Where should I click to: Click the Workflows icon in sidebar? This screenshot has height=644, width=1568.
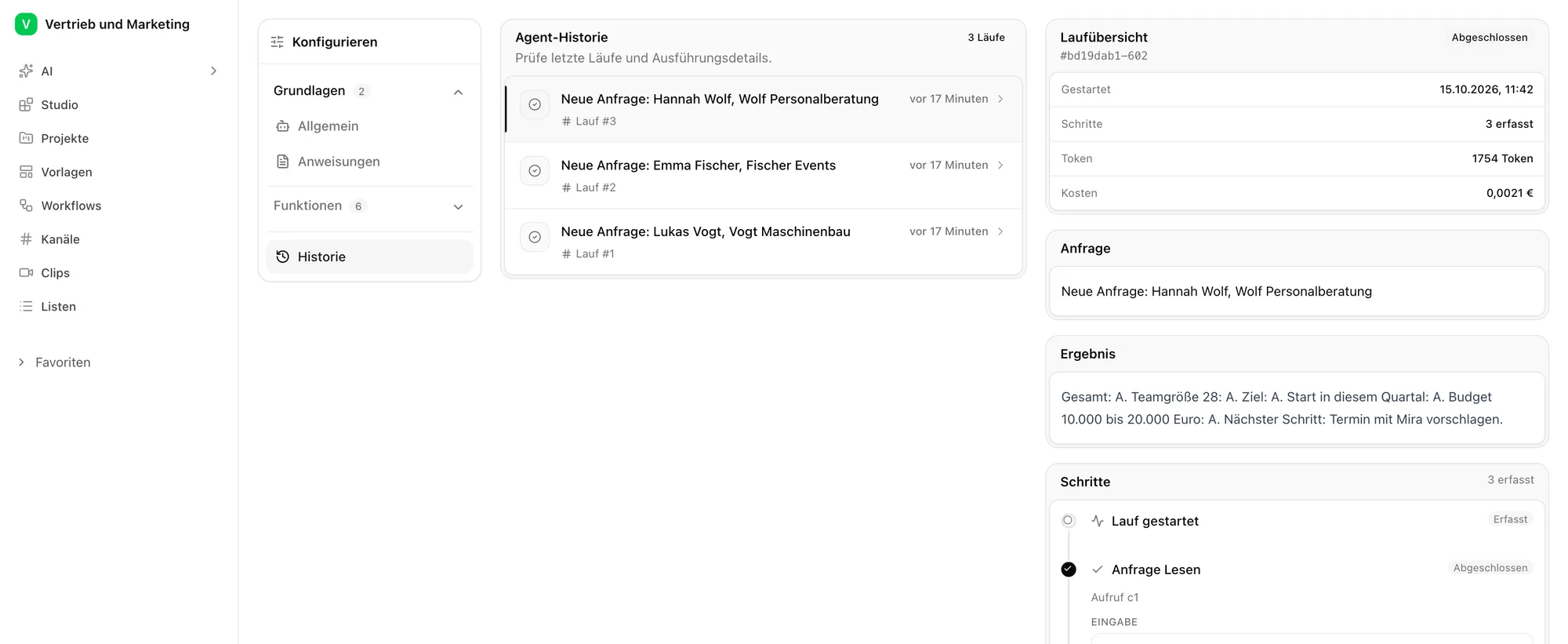pyautogui.click(x=26, y=206)
